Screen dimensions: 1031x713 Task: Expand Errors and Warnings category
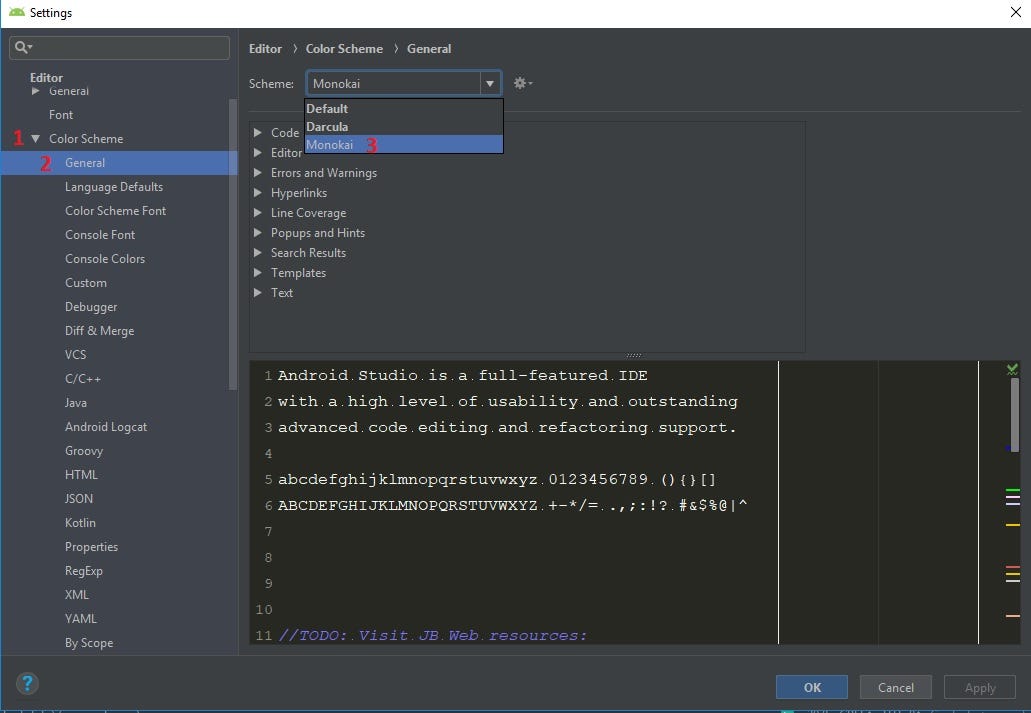[x=258, y=172]
